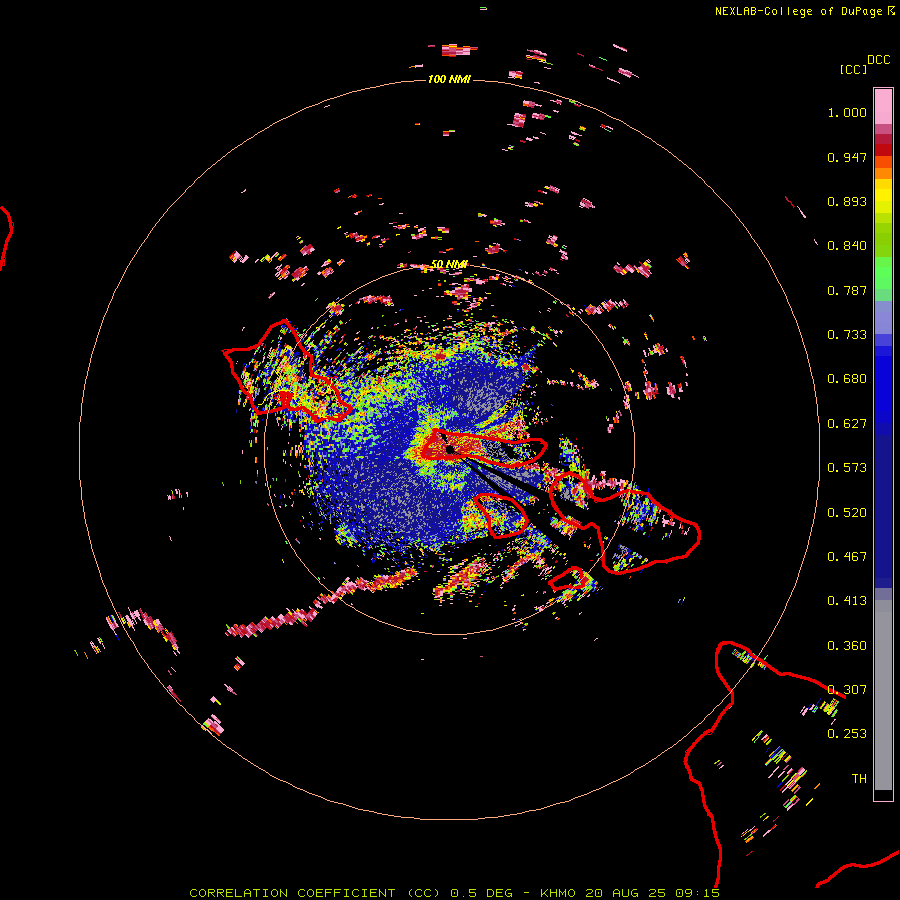The width and height of the screenshot is (900, 900).
Task: Pick the bright blue color bar segment
Action: pos(883,390)
